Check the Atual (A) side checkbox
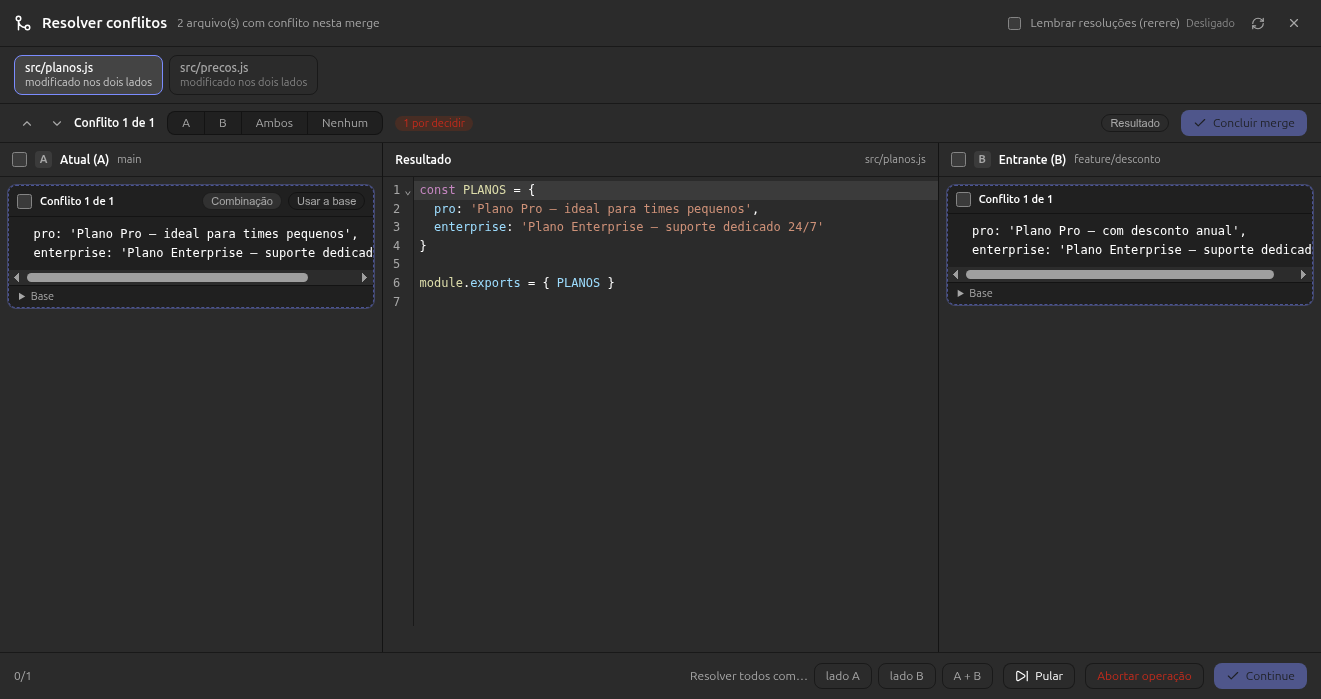Image resolution: width=1321 pixels, height=699 pixels. click(19, 159)
